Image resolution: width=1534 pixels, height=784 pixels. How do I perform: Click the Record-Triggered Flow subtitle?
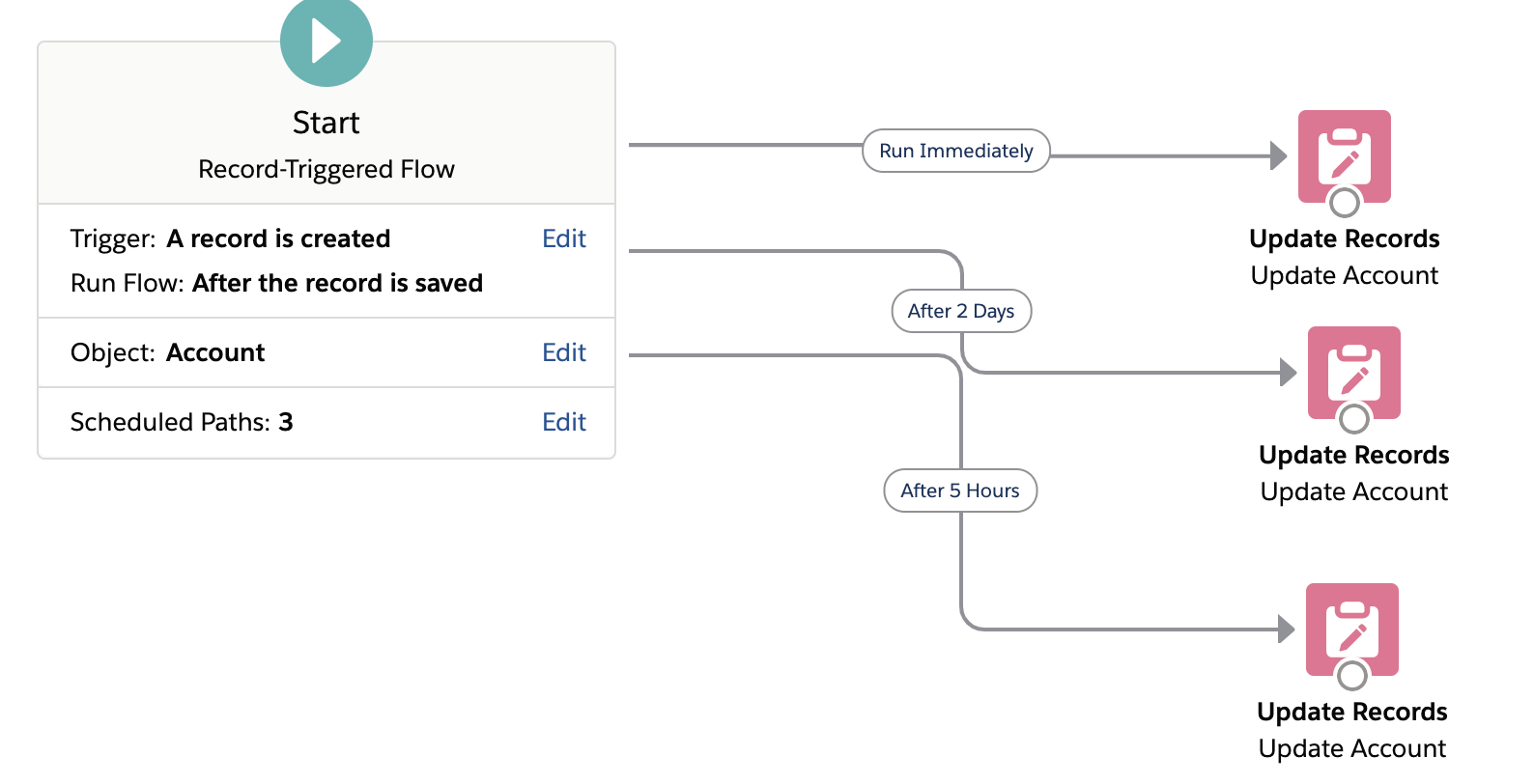click(x=326, y=168)
